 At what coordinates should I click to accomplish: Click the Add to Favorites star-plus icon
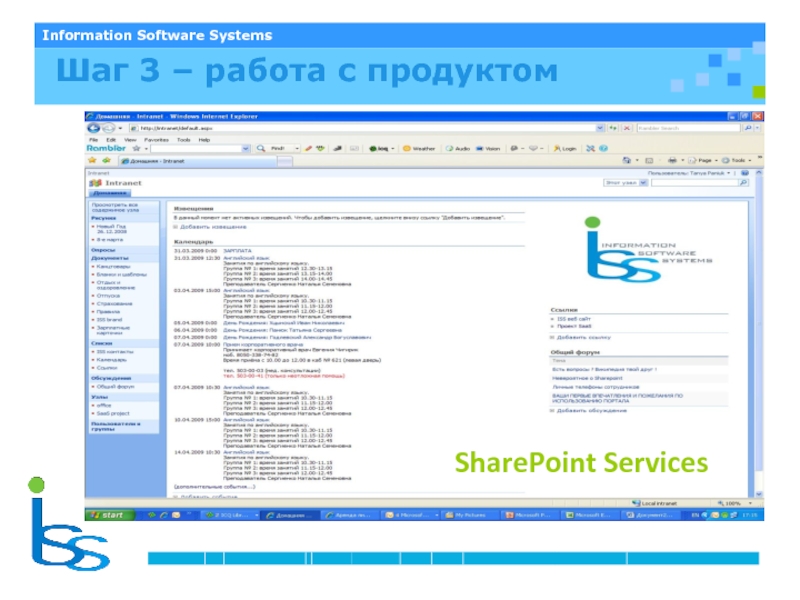coord(106,161)
